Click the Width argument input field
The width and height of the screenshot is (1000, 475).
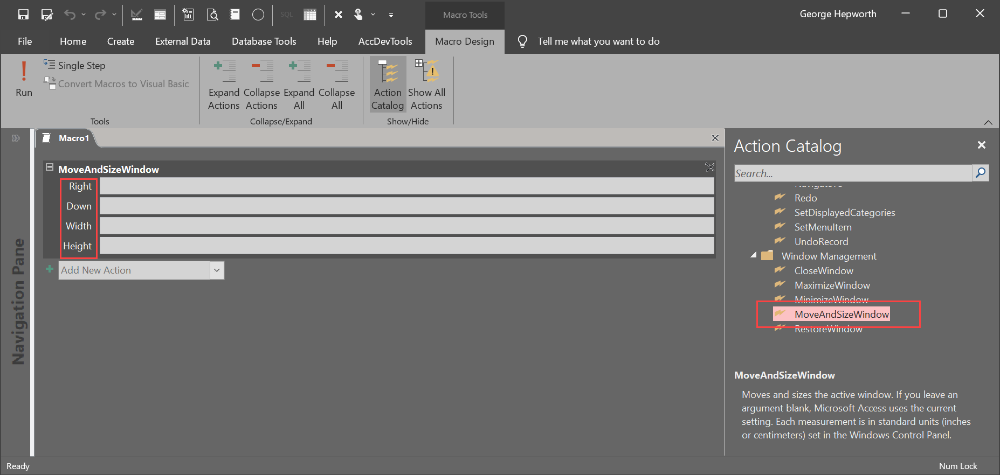click(x=407, y=226)
